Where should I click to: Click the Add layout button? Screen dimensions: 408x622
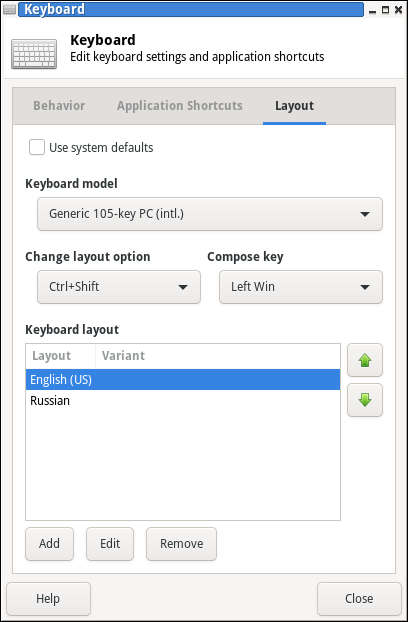pos(50,544)
